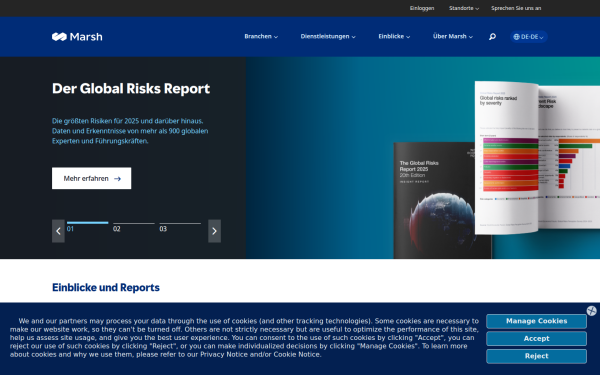Go to previous carousel slide arrow
This screenshot has width=600, height=375.
click(x=58, y=231)
